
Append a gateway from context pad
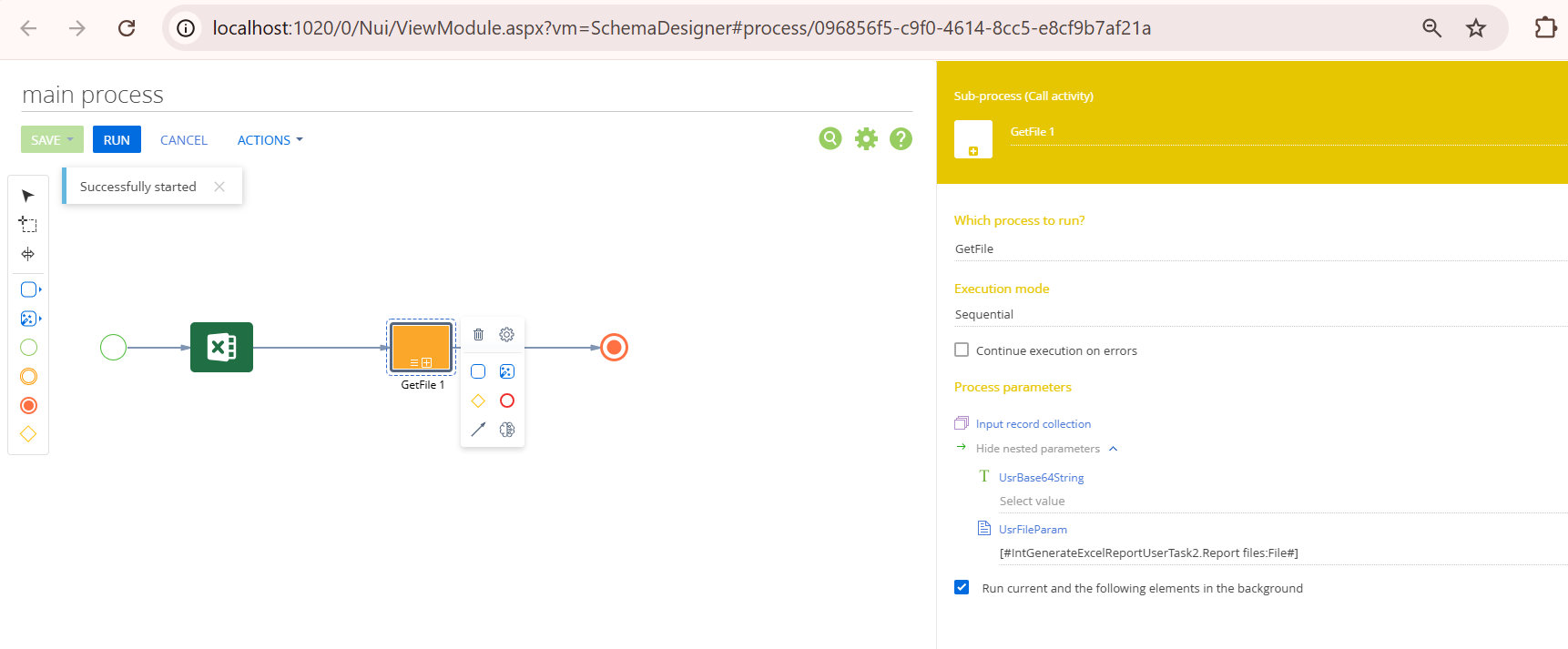point(478,401)
